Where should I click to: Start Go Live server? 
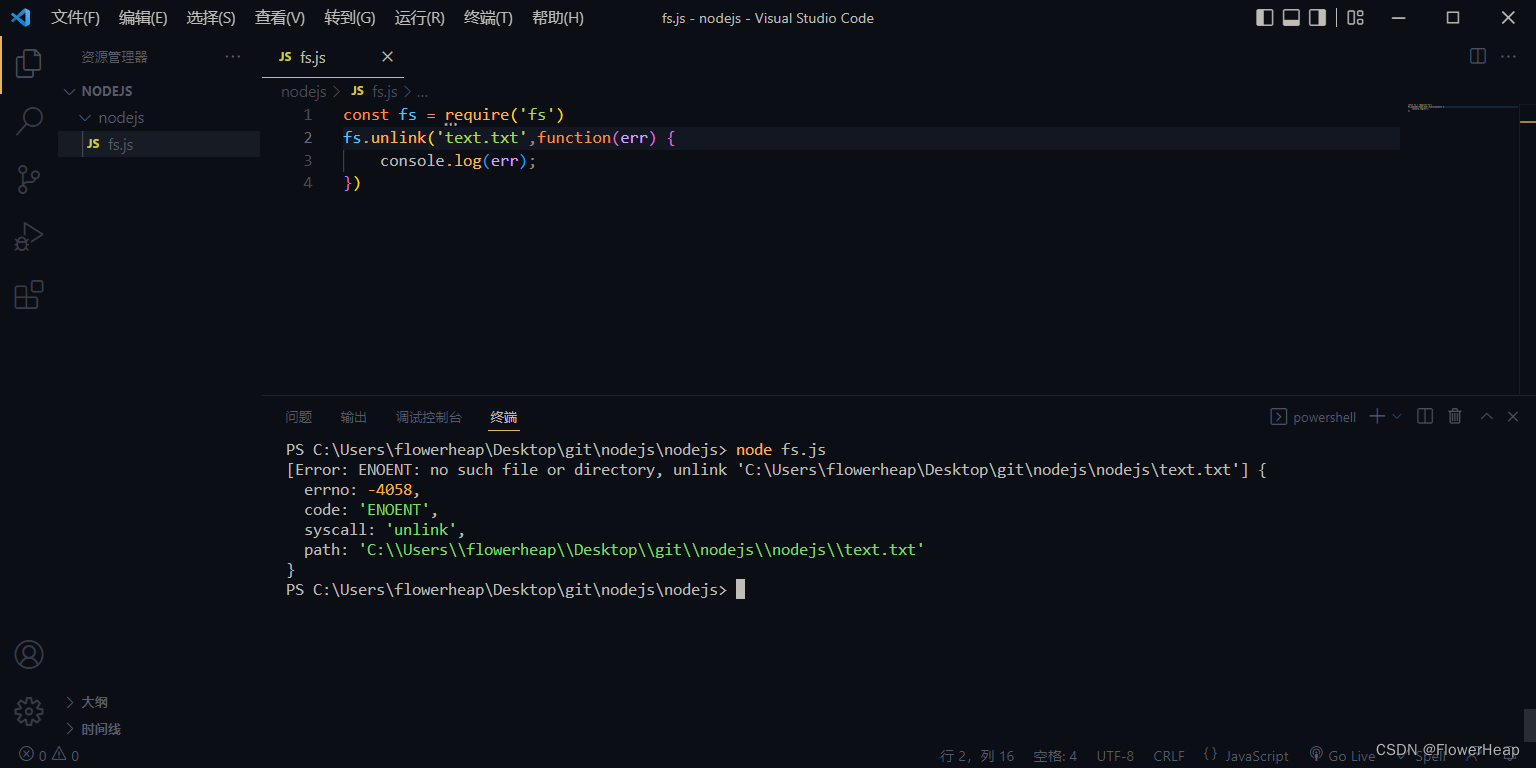(x=1342, y=755)
